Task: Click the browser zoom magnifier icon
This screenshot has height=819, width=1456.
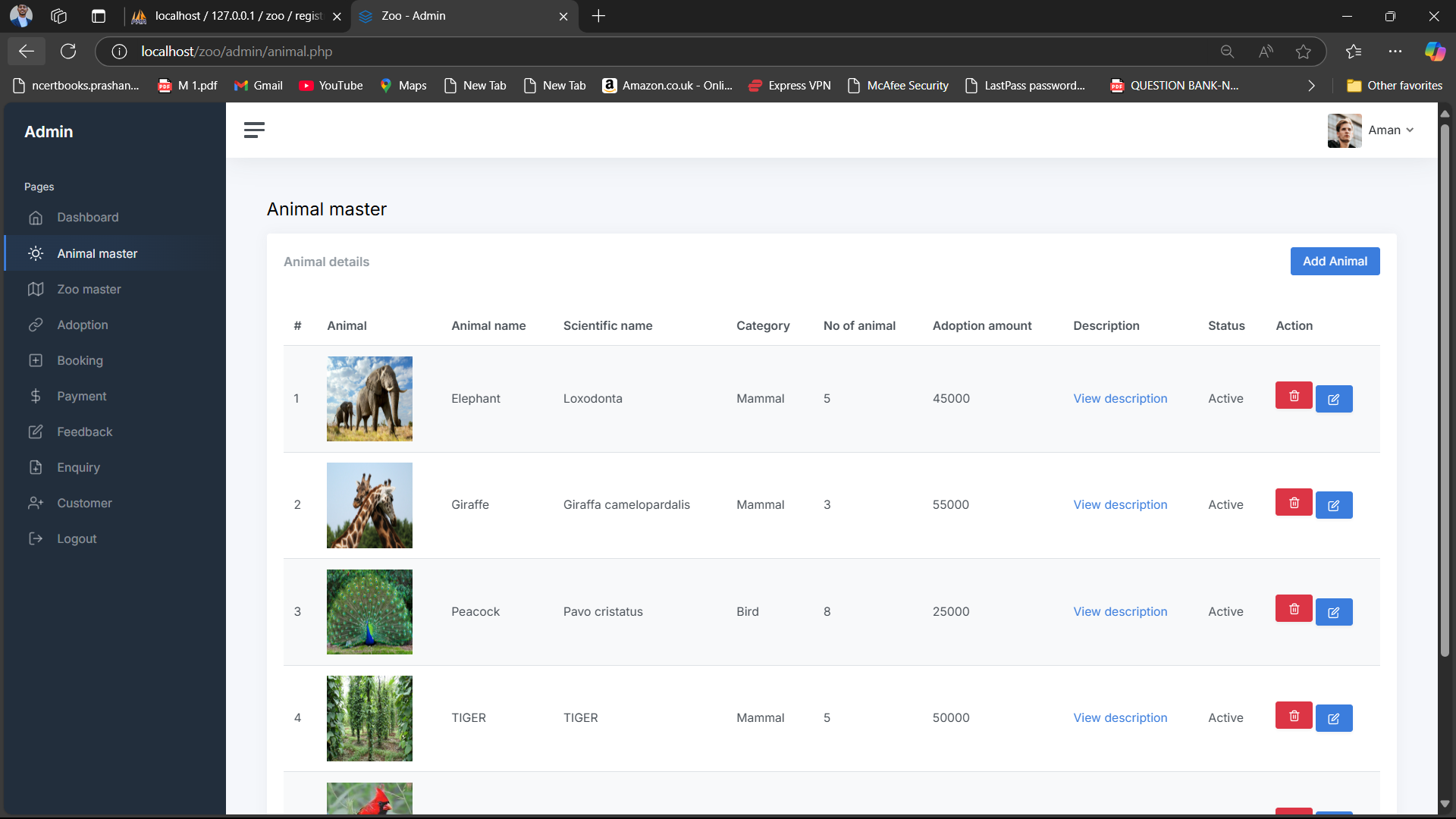Action: pyautogui.click(x=1227, y=52)
